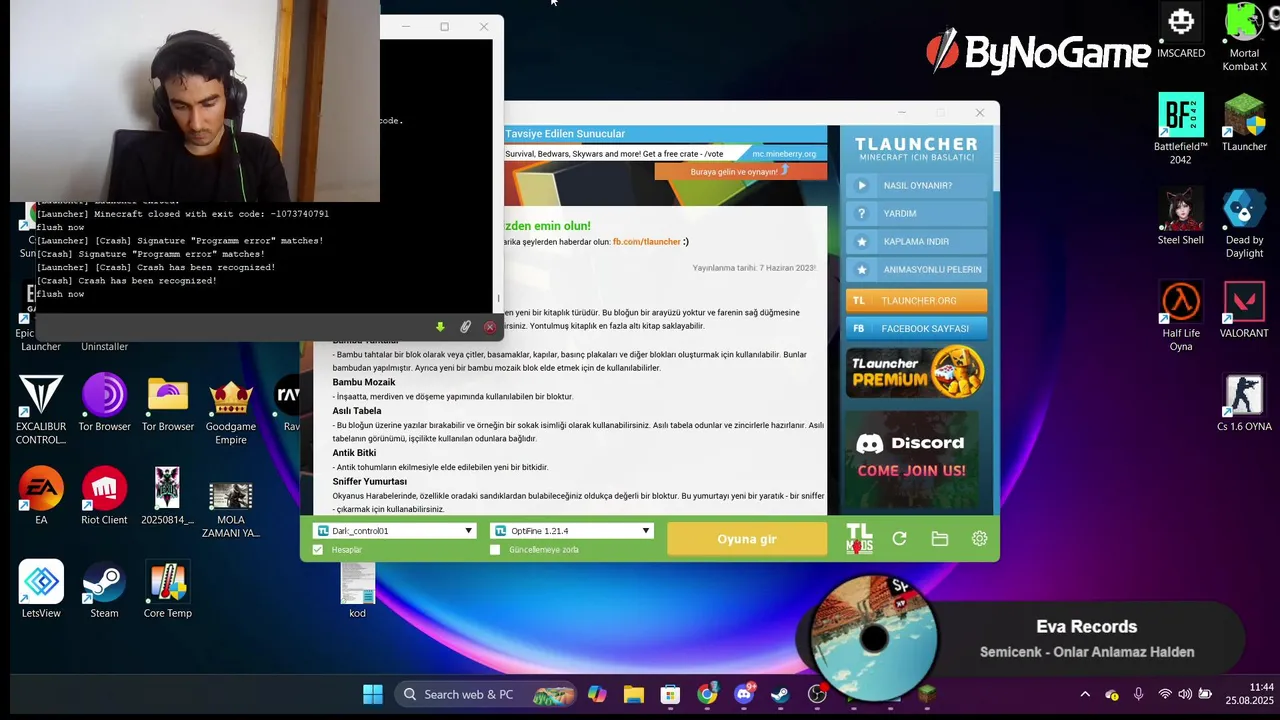The width and height of the screenshot is (1280, 720).
Task: Click YARDIM in TLauncher sidebar
Action: tap(916, 213)
